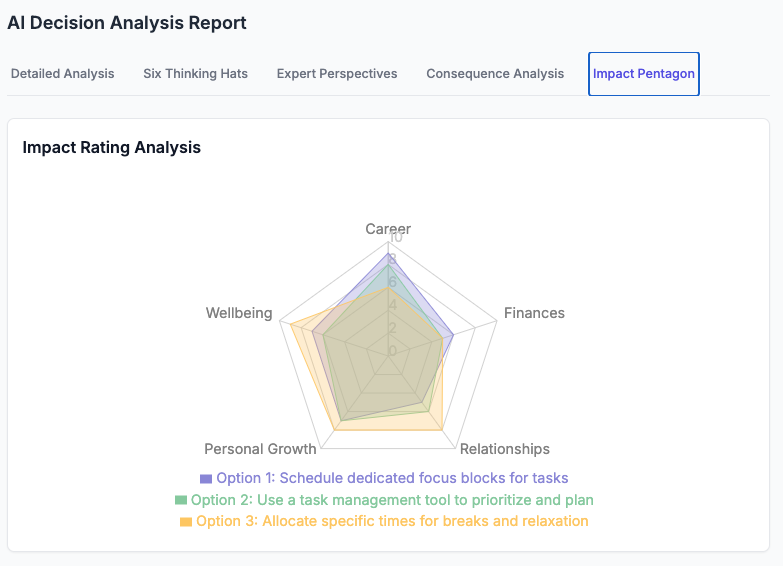Click the AI Decision Analysis Report title

127,23
